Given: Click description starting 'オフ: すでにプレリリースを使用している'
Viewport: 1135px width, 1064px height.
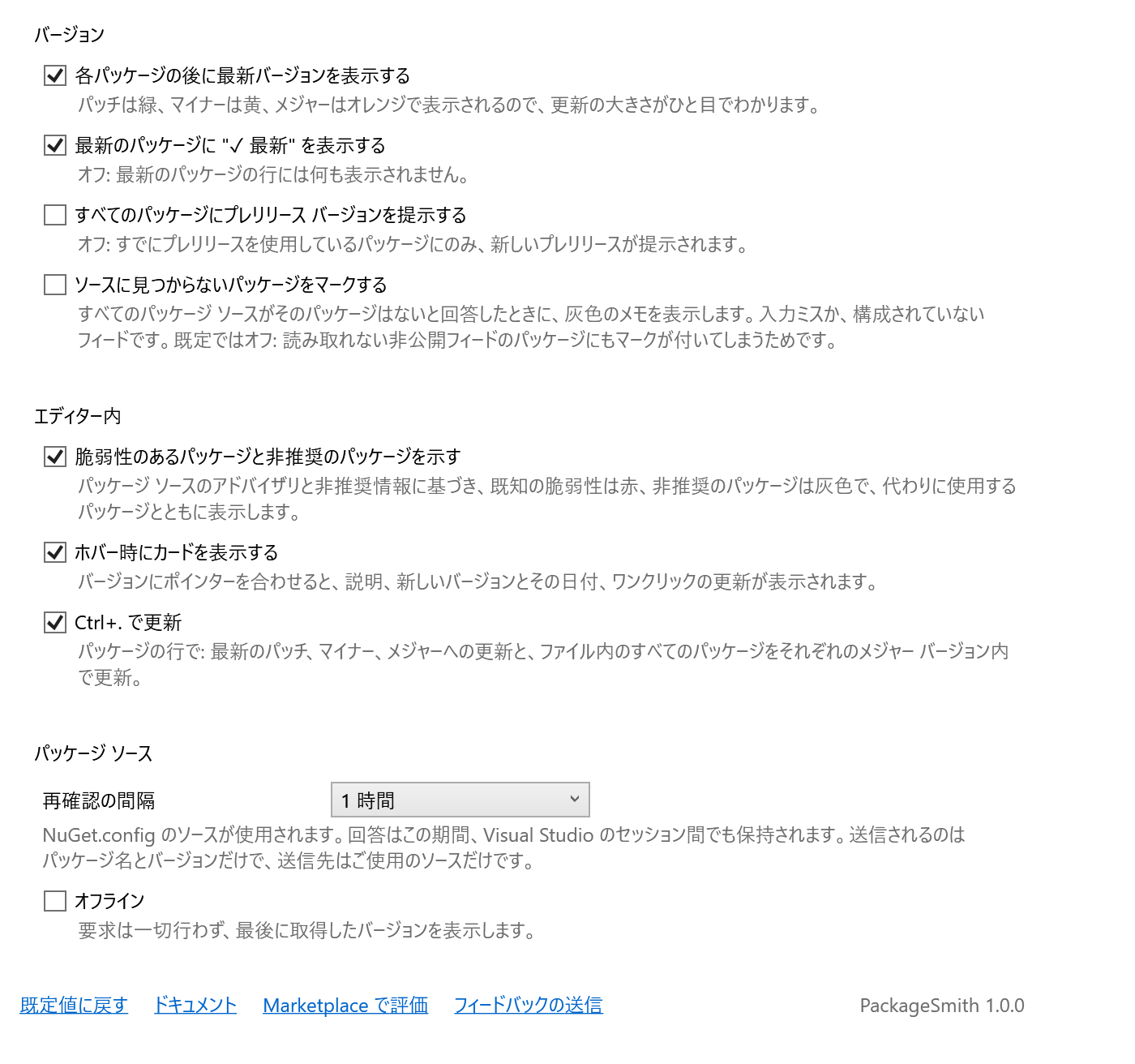Looking at the screenshot, I should (x=413, y=244).
